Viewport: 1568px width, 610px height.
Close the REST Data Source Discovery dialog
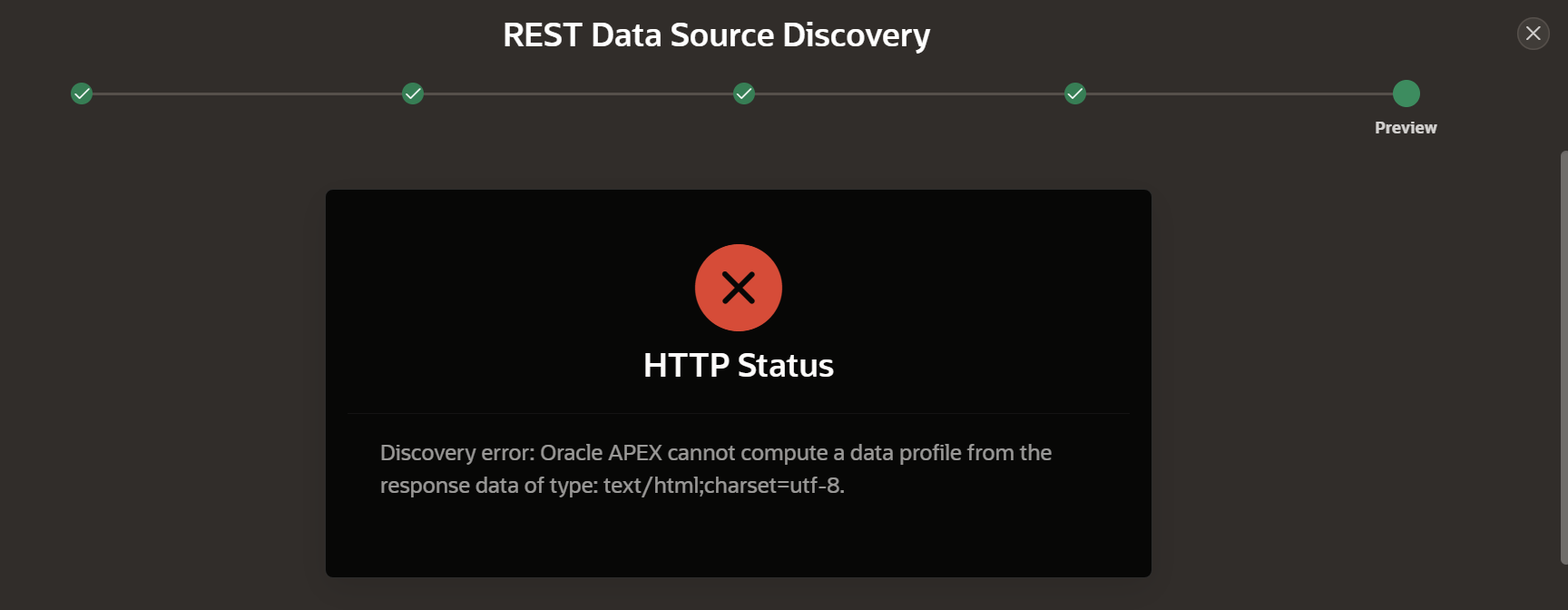(x=1533, y=34)
